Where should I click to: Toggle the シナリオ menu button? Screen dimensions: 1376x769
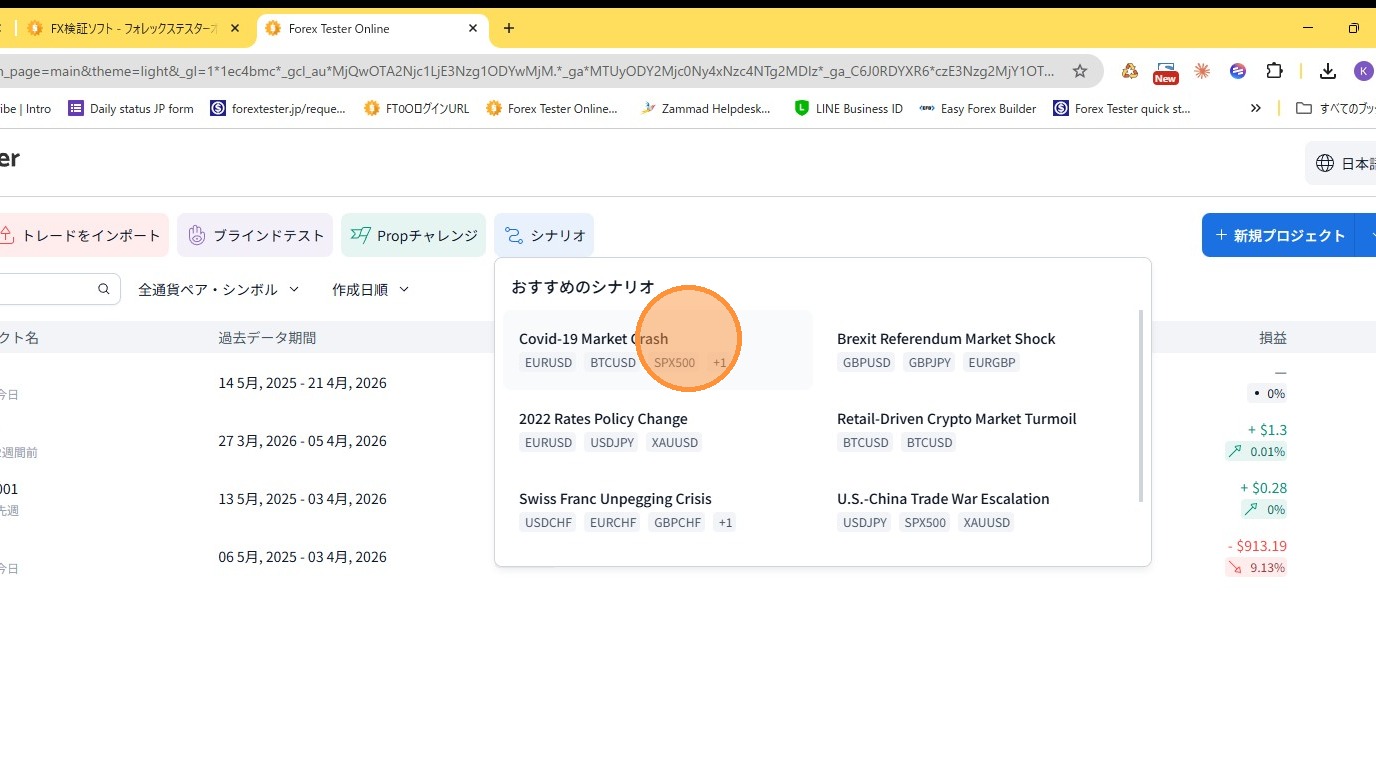pyautogui.click(x=544, y=235)
